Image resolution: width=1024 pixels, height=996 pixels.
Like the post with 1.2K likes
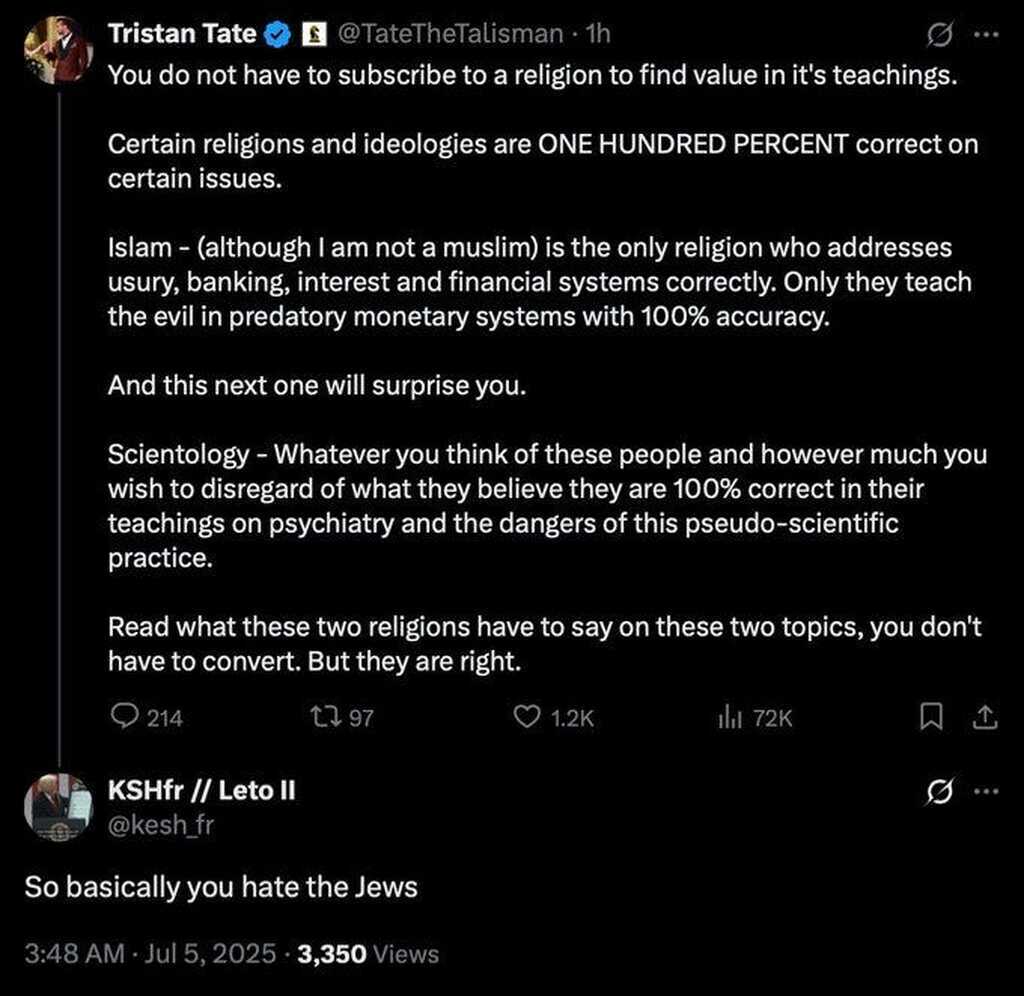click(x=526, y=717)
